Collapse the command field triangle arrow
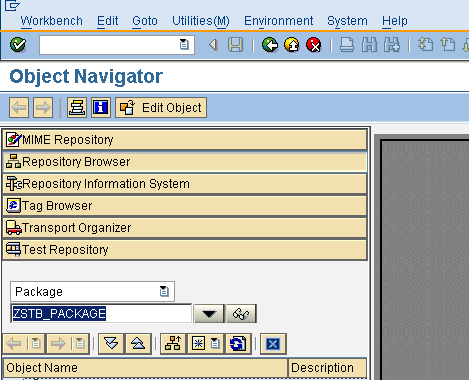This screenshot has height=380, width=469. [x=213, y=45]
